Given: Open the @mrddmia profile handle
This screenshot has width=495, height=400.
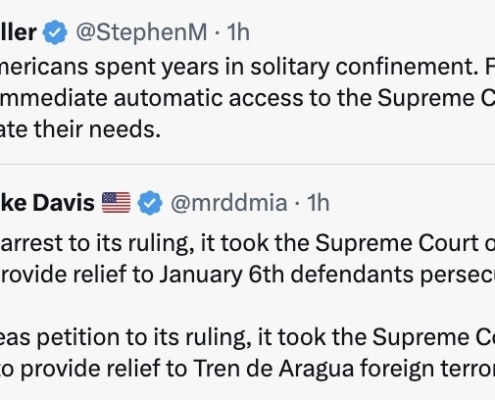Looking at the screenshot, I should point(229,203).
